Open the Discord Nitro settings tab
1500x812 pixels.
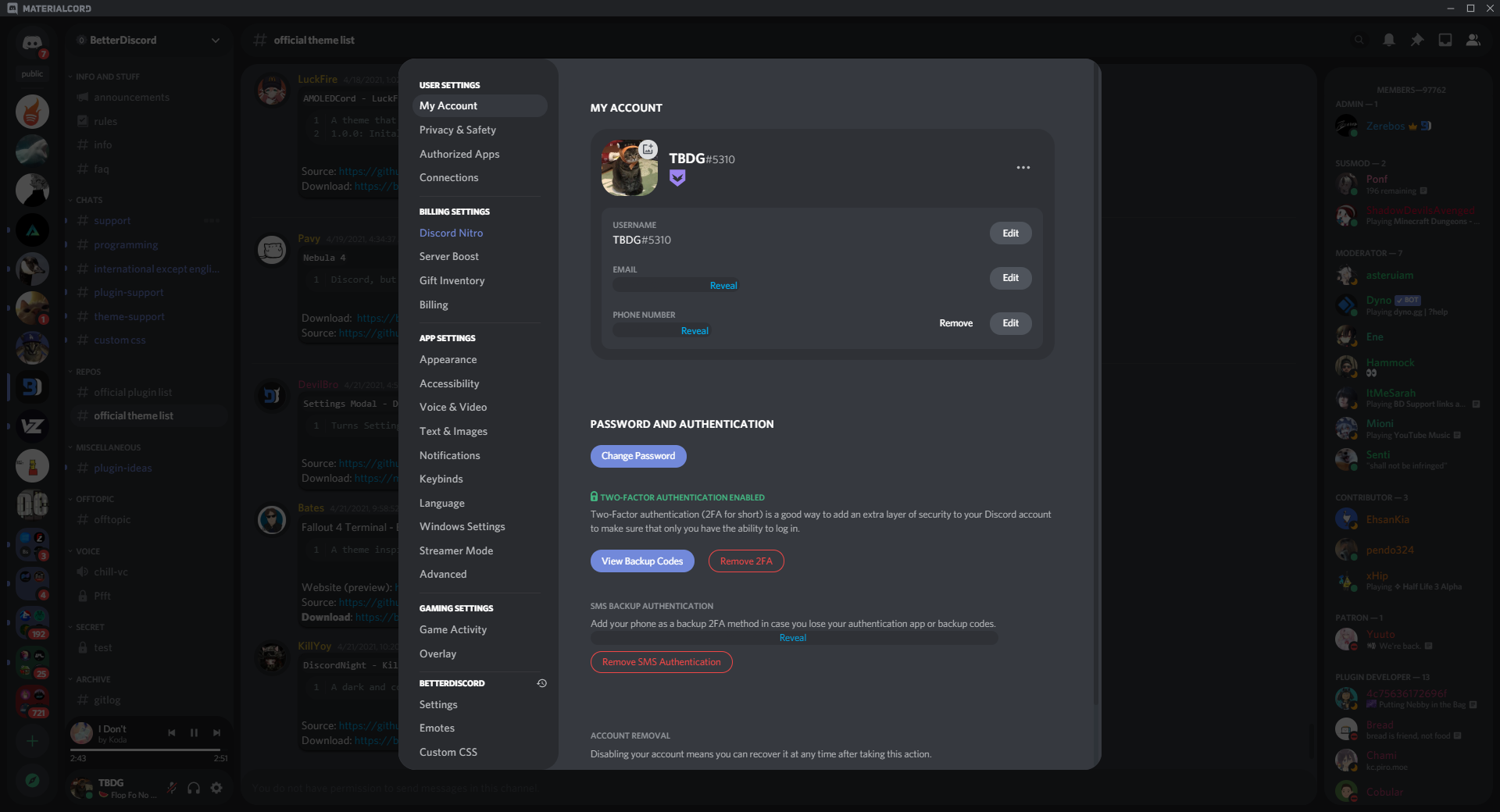(x=451, y=232)
